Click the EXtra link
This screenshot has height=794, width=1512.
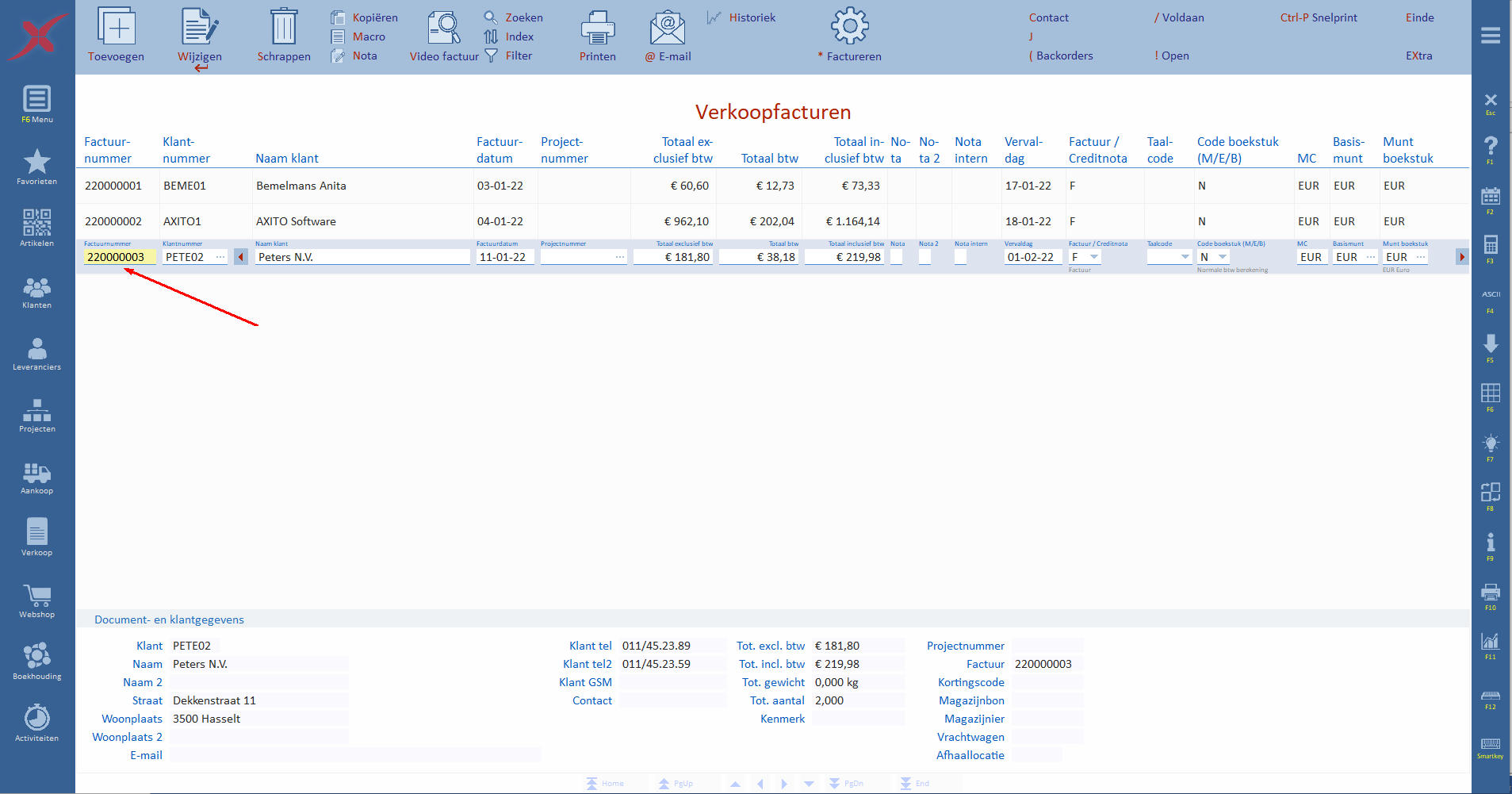[1419, 56]
